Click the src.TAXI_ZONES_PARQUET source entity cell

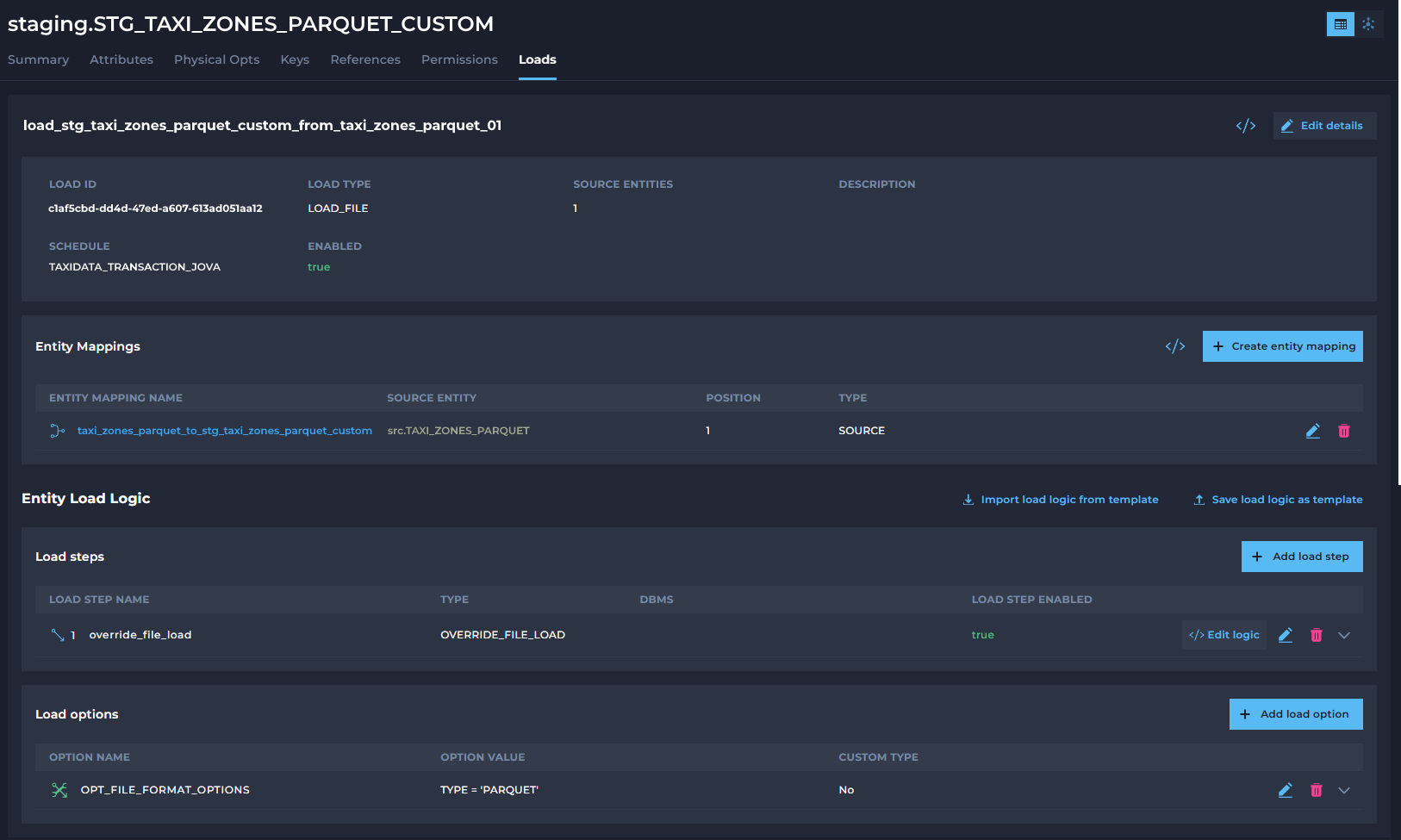pyautogui.click(x=458, y=431)
